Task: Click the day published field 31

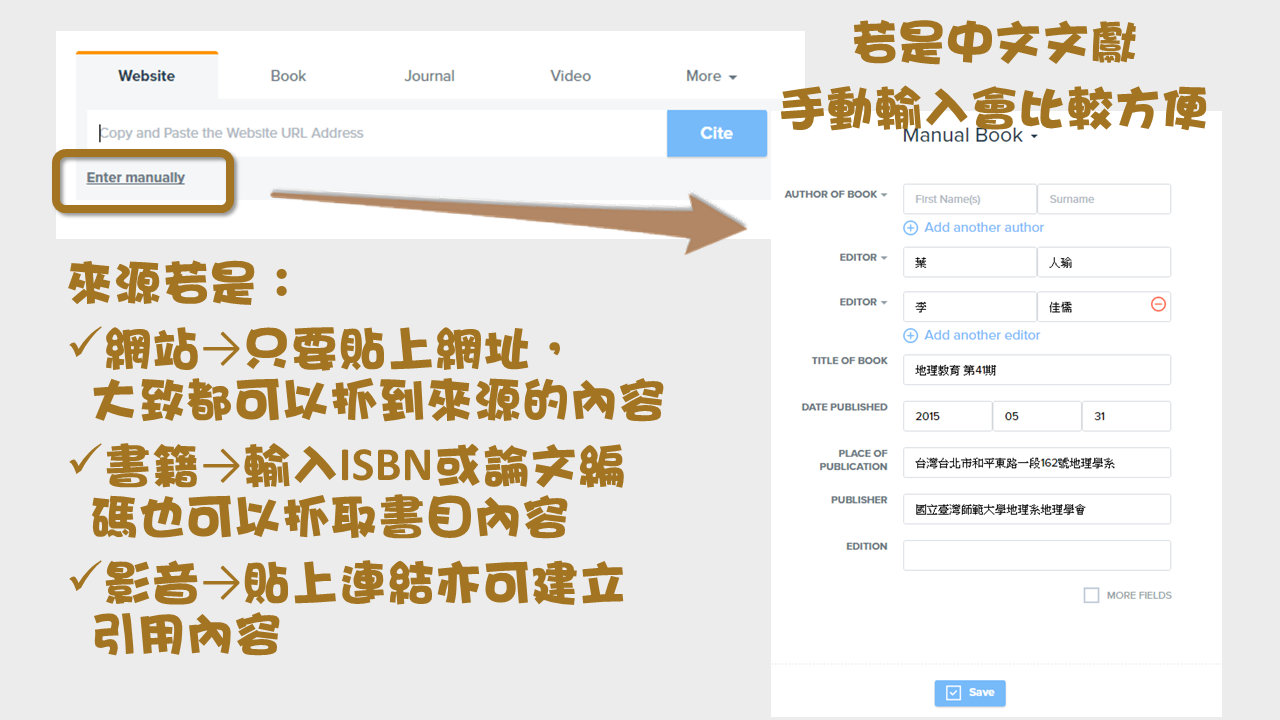Action: [1126, 416]
